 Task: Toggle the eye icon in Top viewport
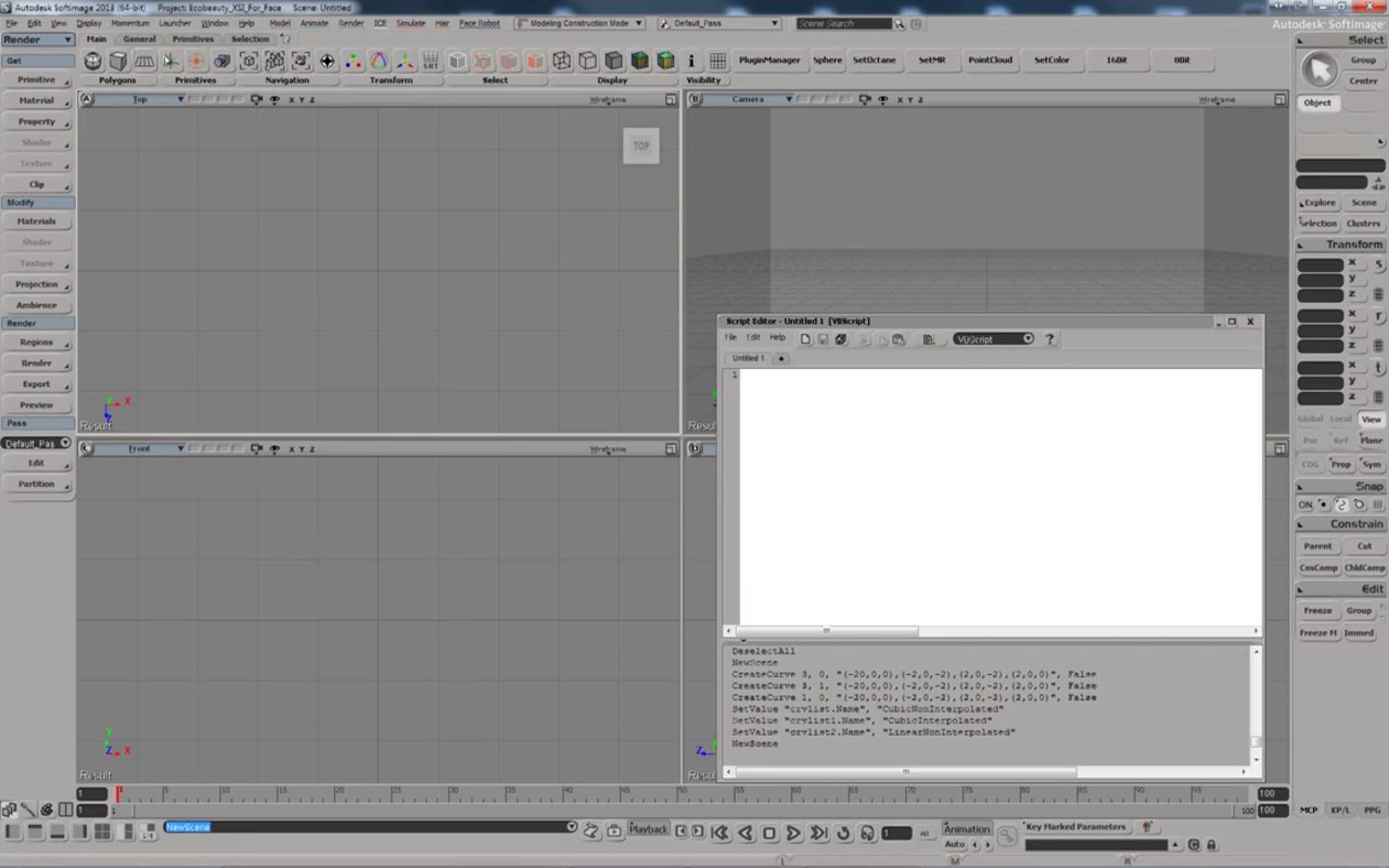click(275, 100)
